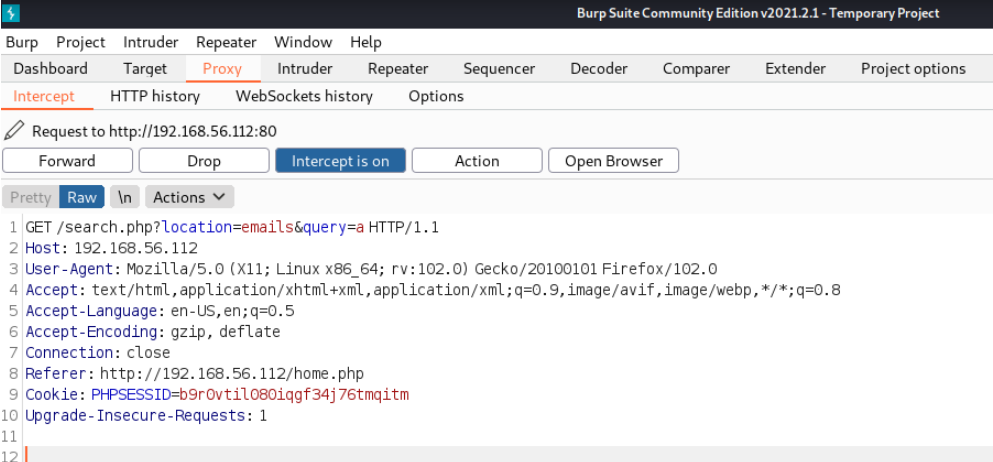Image resolution: width=993 pixels, height=462 pixels.
Task: Open the Intruder menu in menu bar
Action: (151, 42)
